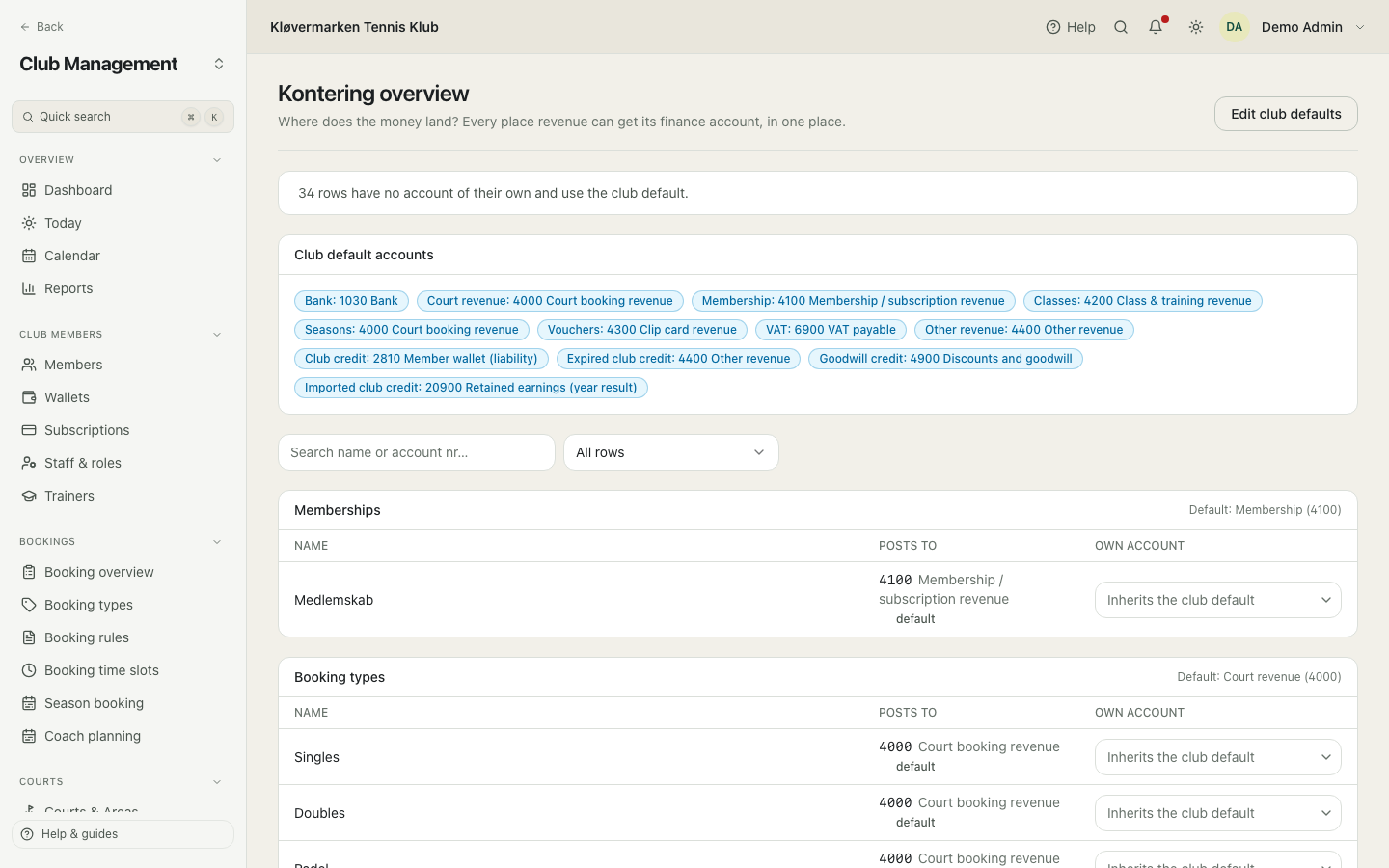
Task: Click the Season booking calendar icon
Action: click(29, 703)
